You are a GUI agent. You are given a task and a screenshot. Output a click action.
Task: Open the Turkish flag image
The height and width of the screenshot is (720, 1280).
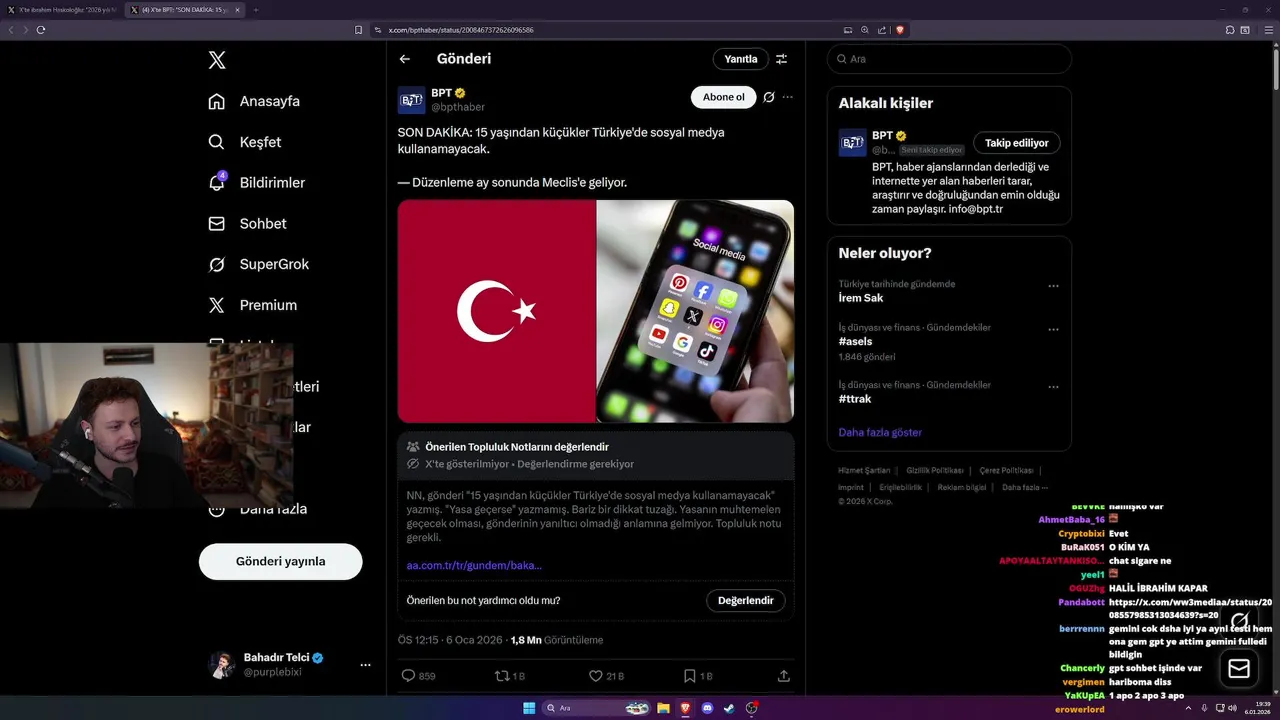tap(497, 311)
